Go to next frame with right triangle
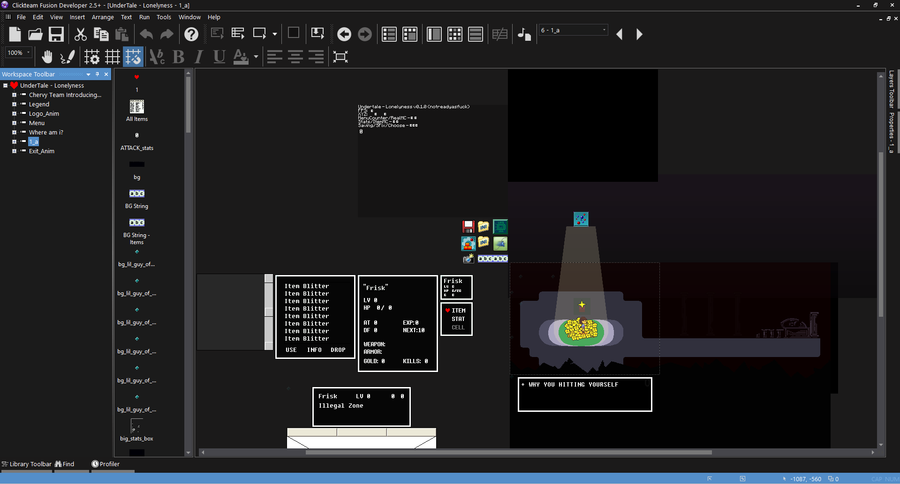900x484 pixels. tap(639, 34)
